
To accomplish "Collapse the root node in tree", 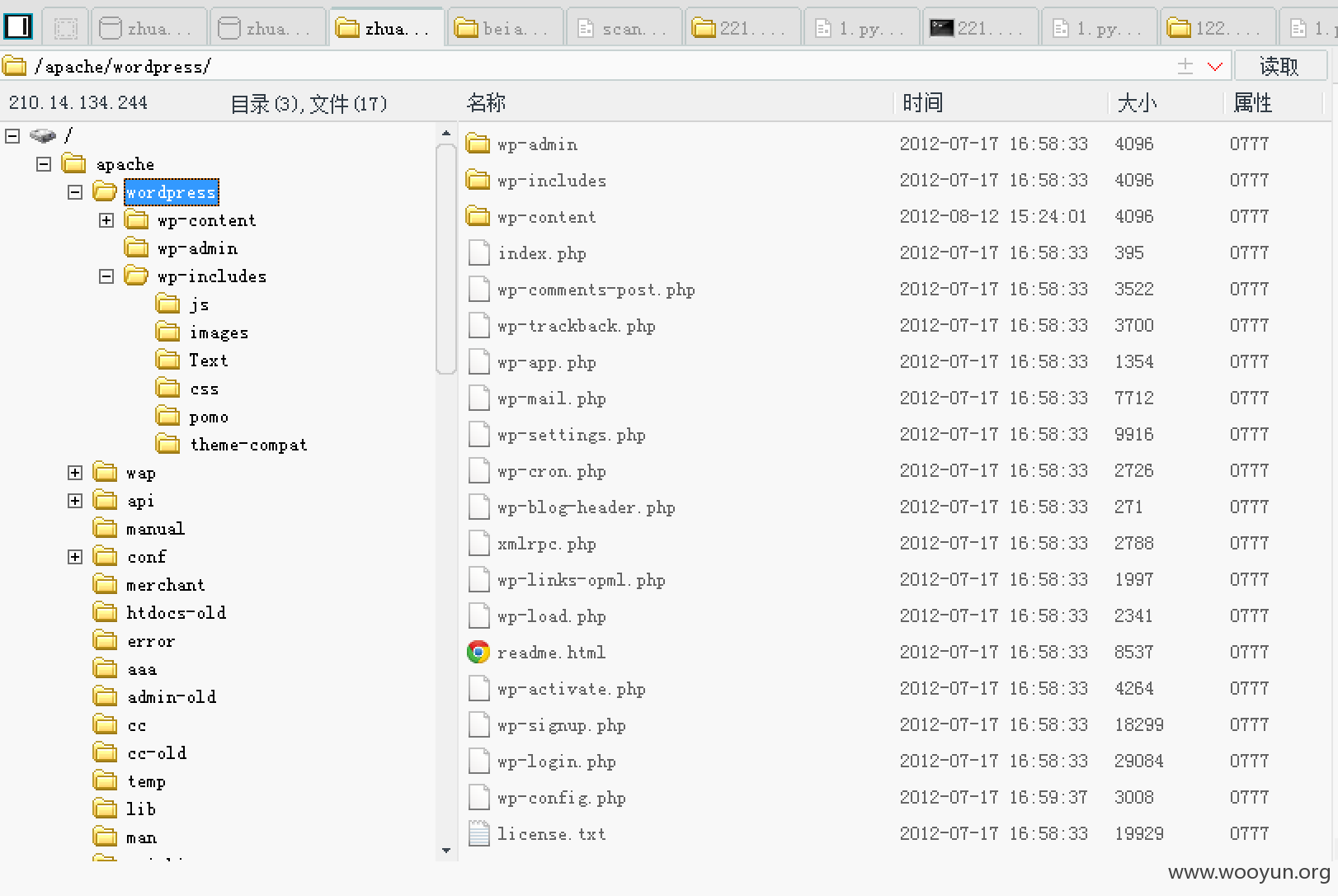I will tap(12, 135).
